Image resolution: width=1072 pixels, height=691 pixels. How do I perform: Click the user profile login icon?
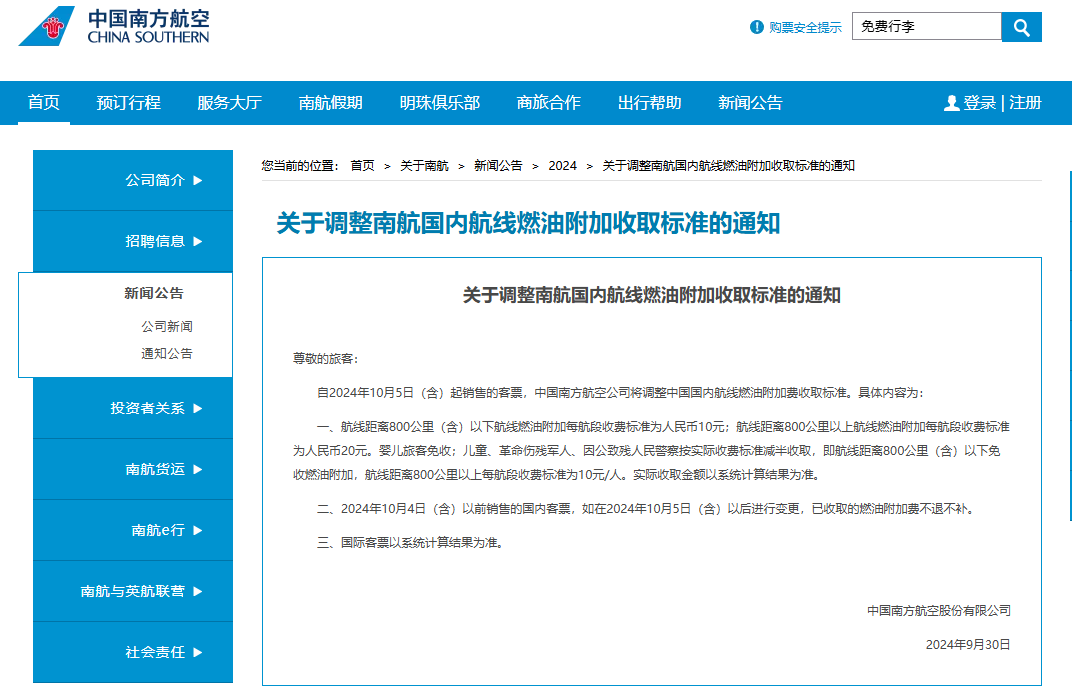click(951, 103)
